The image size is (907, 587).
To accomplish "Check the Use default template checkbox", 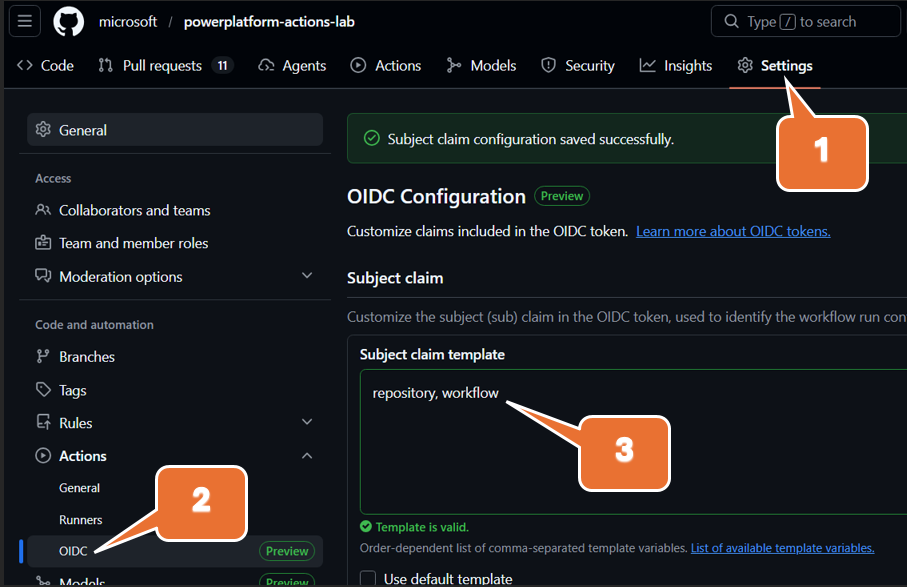I will click(368, 578).
